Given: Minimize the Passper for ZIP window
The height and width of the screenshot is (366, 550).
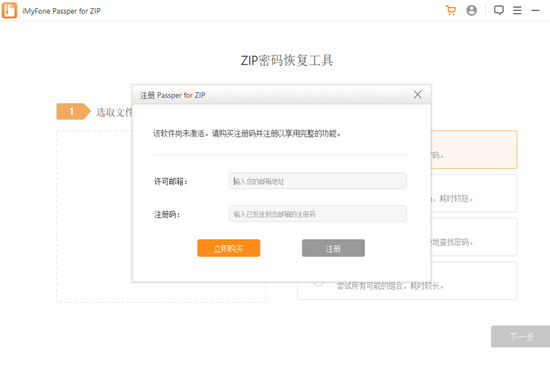Looking at the screenshot, I should pos(535,11).
